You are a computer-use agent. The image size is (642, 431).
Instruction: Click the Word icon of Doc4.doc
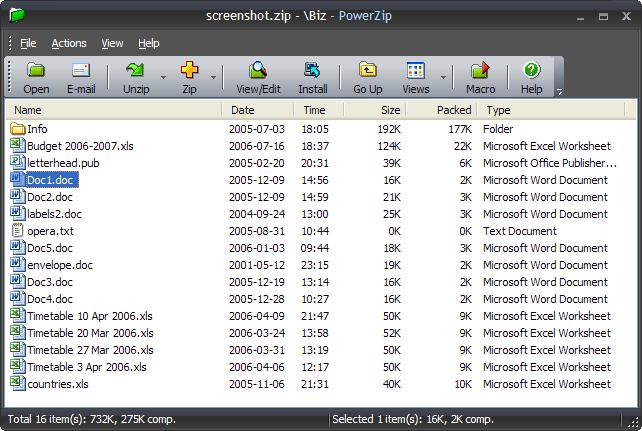click(18, 299)
